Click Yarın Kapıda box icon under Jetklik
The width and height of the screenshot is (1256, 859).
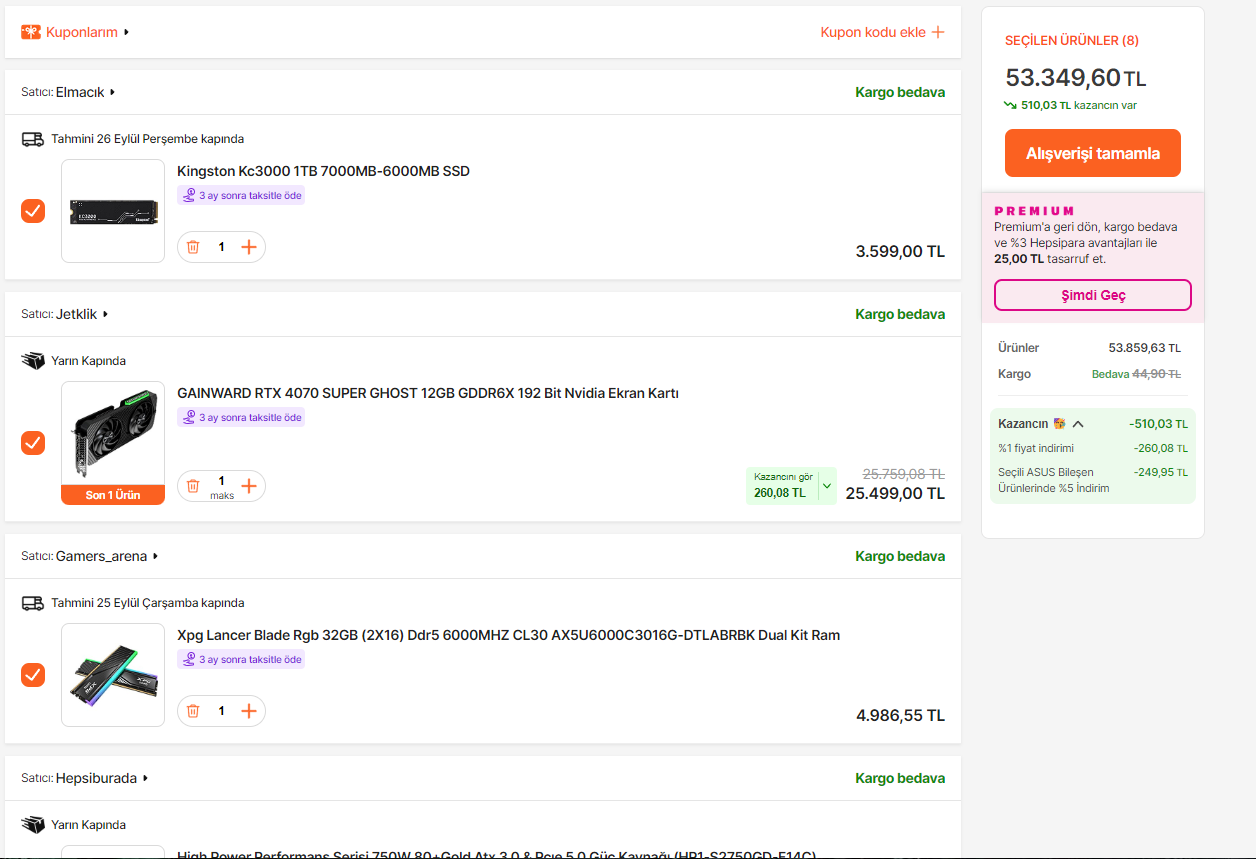click(x=33, y=361)
